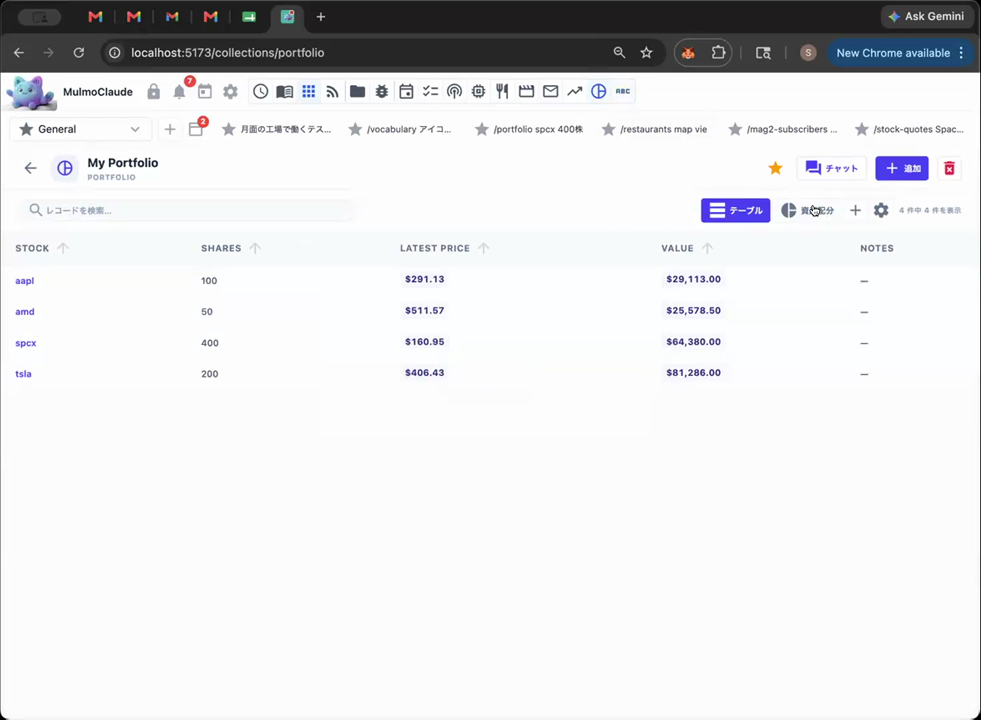Click the Chrome address bar URL

(228, 53)
